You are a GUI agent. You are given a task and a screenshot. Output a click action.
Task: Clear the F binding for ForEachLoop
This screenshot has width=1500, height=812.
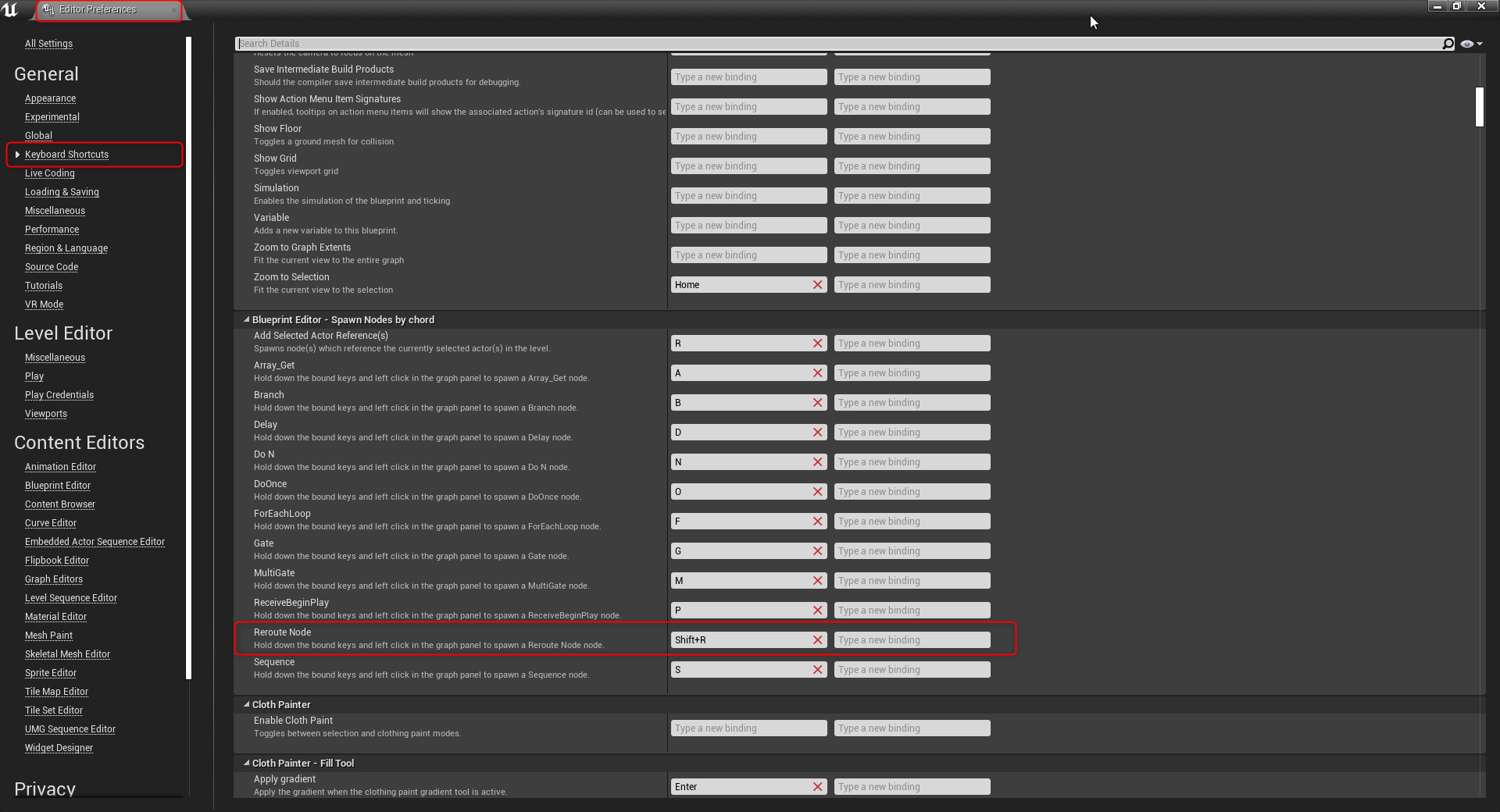coord(817,522)
